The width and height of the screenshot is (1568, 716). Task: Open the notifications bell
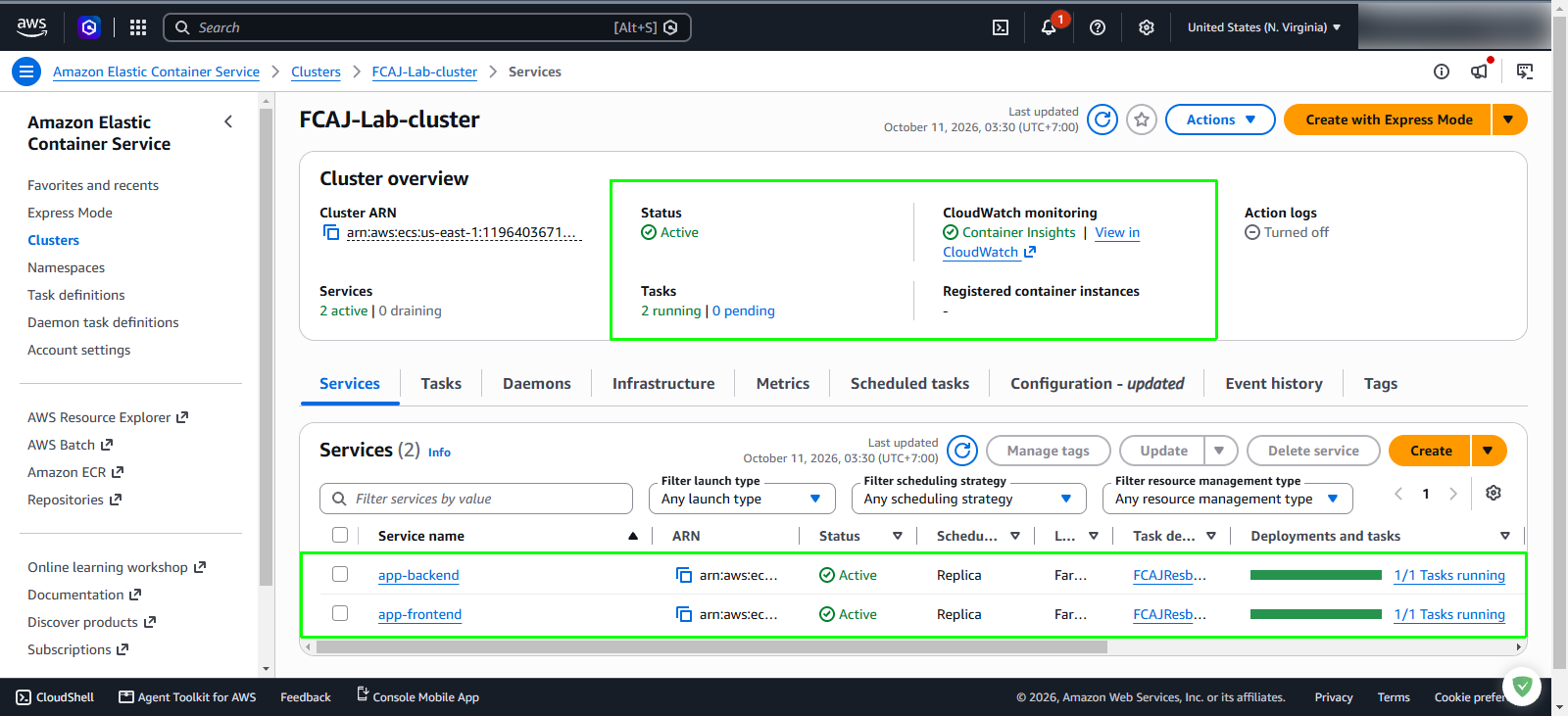click(x=1049, y=27)
